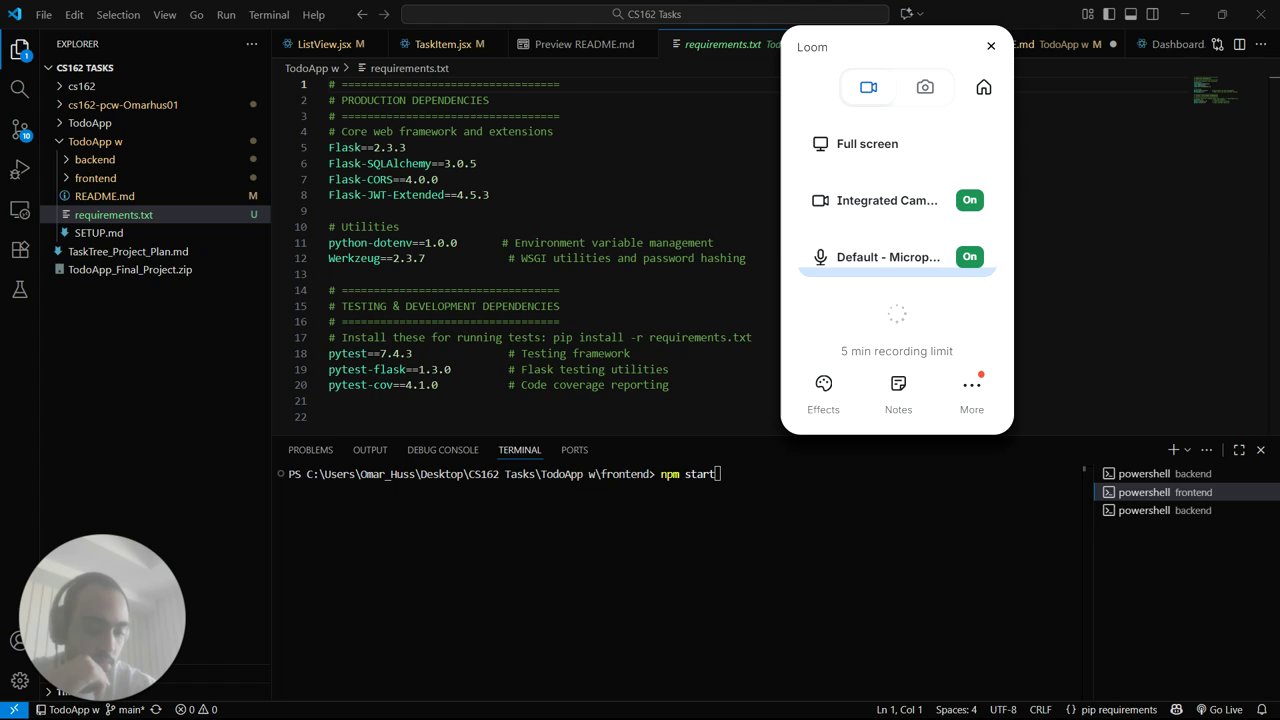Close the Loom recorder popup
Screen dimensions: 1280x720
coord(991,46)
